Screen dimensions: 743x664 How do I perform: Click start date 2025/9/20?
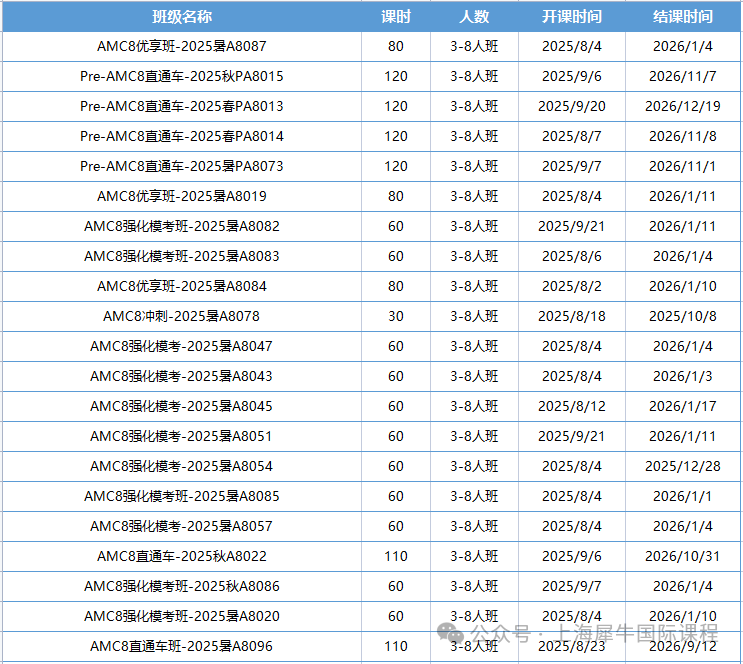pos(571,106)
